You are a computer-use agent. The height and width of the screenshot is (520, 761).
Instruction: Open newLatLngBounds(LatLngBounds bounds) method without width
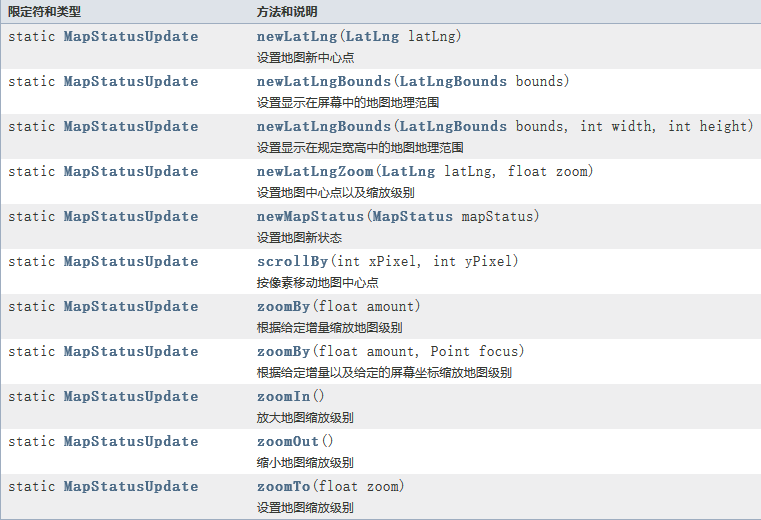click(x=324, y=82)
